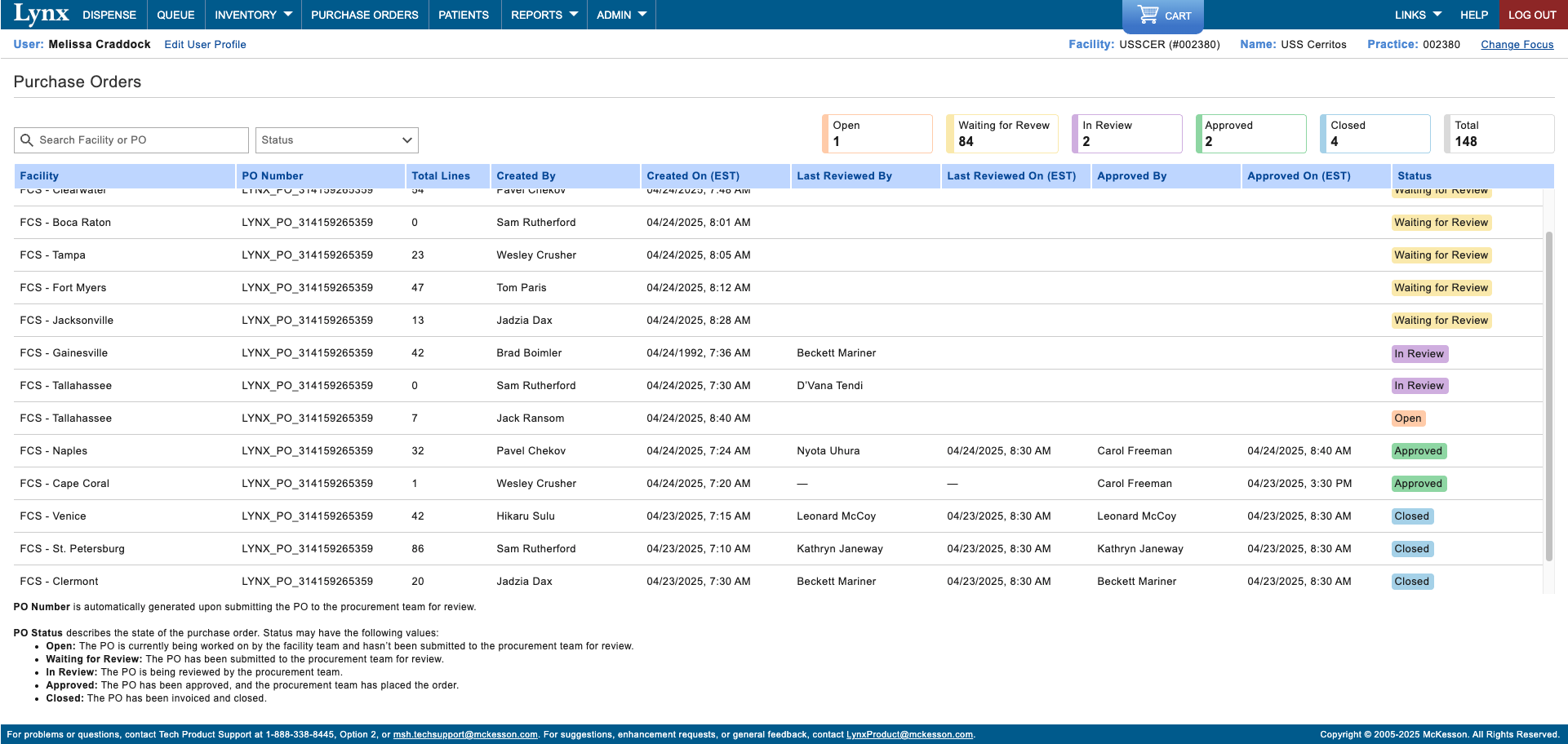
Task: Focus the Search Facility or PO field
Action: 131,140
